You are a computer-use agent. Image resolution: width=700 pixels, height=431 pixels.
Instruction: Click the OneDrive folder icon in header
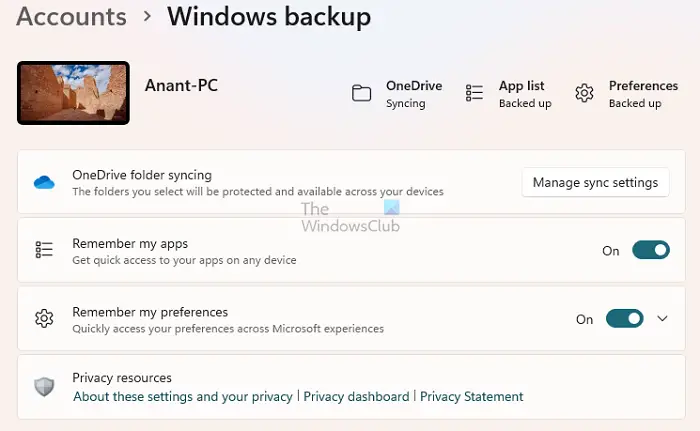pos(362,94)
